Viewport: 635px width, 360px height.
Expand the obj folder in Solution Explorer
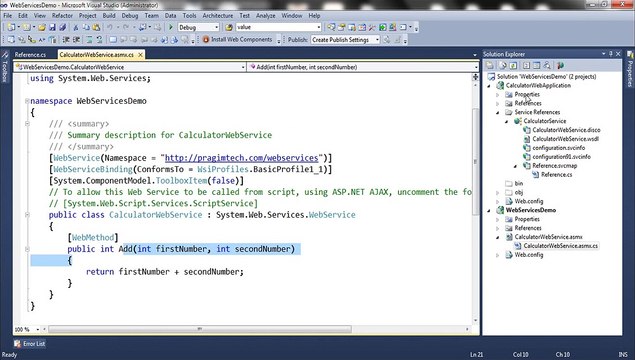498,192
